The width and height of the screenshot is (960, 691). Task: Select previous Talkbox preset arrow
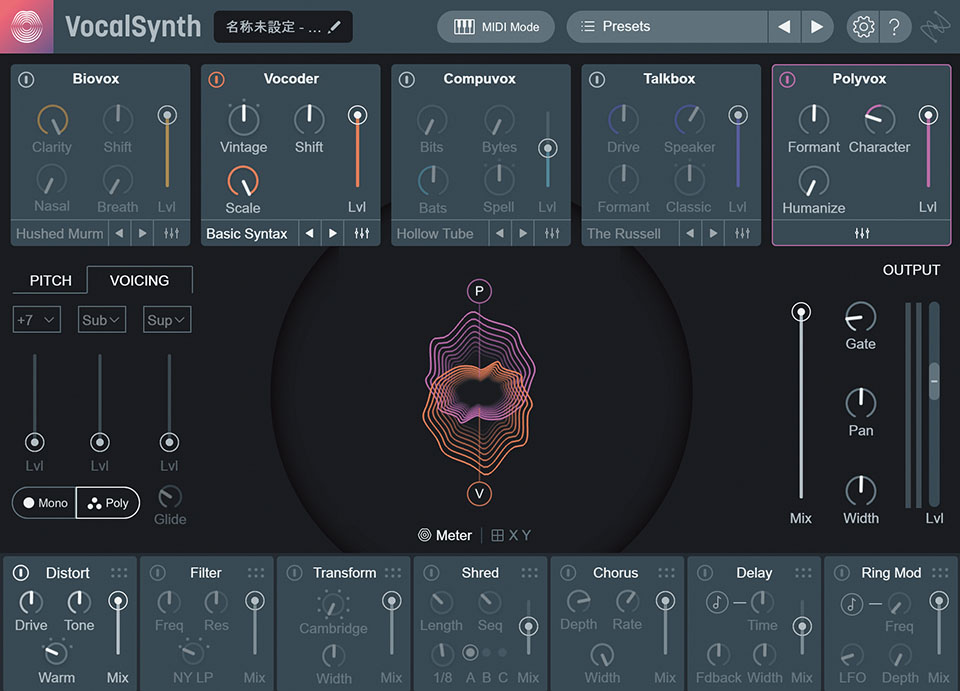691,233
